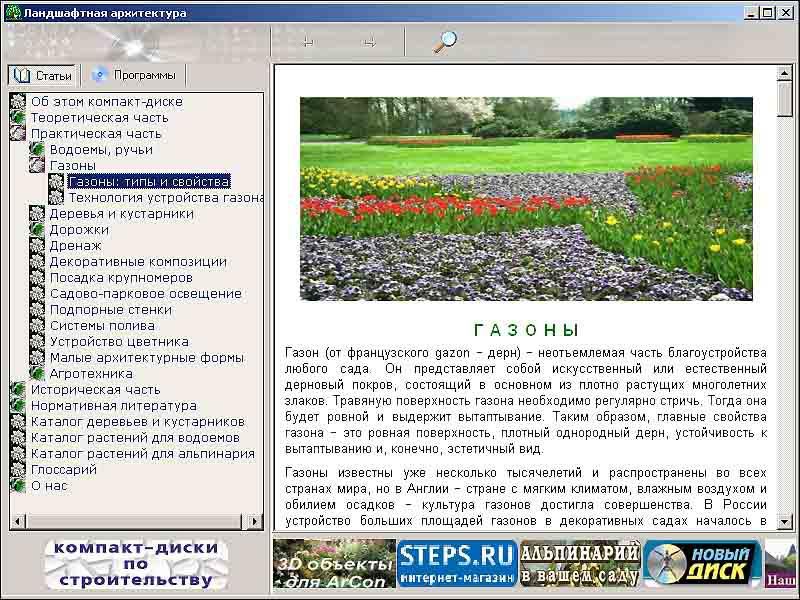Click the leaf icon beside Водоемы, ручьи

tap(37, 150)
